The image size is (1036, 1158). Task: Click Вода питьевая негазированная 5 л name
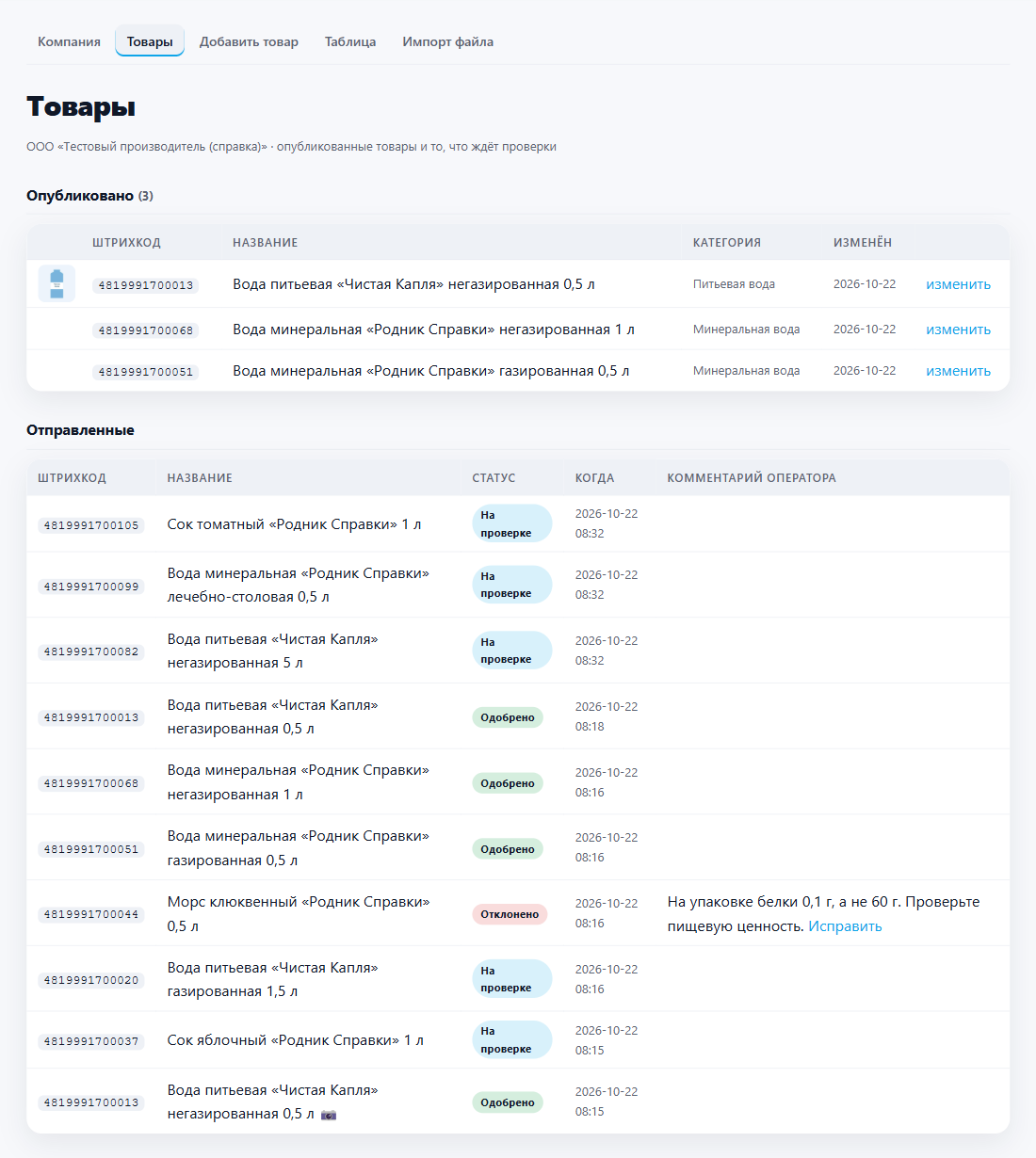coord(273,651)
